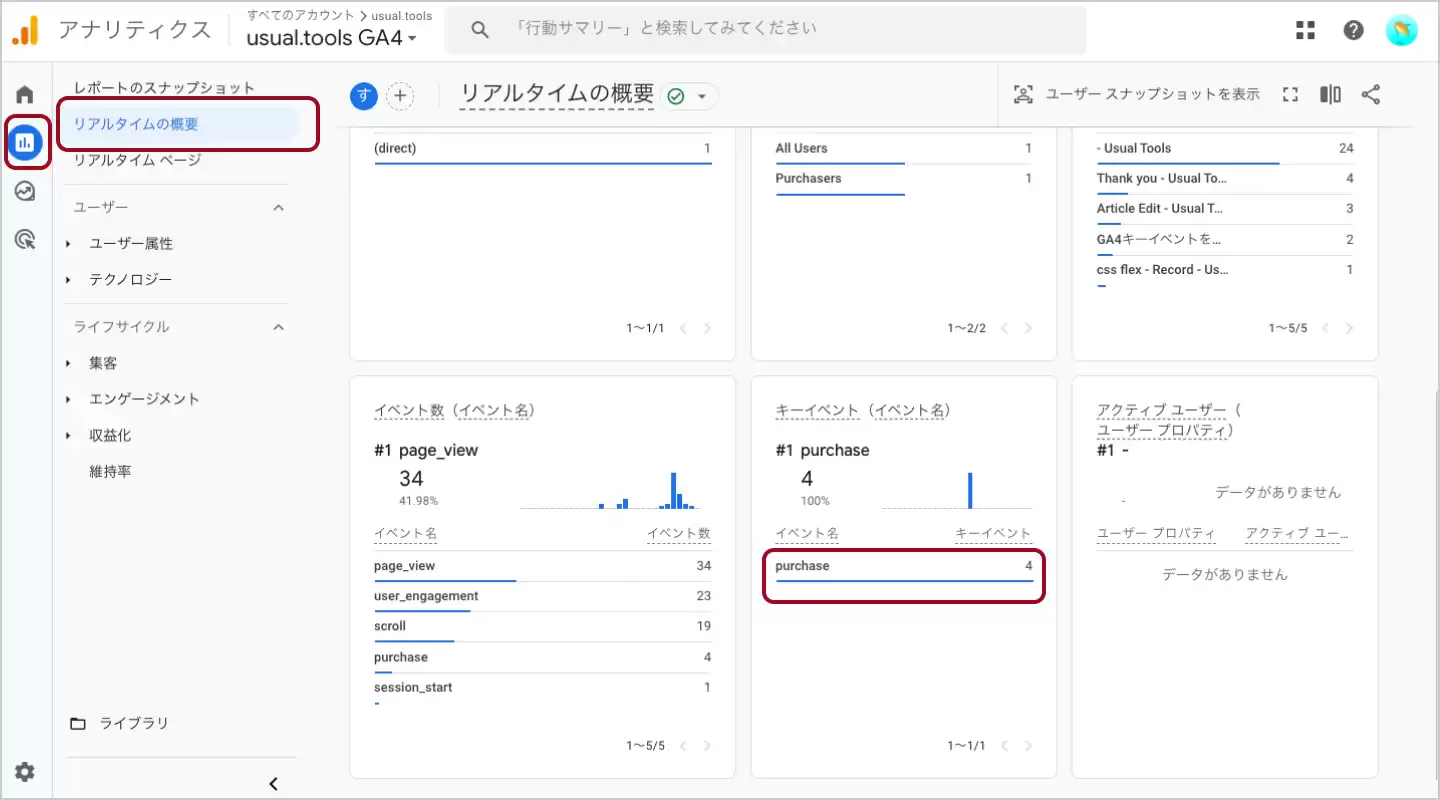Open the Google apps grid icon

coord(1305,30)
